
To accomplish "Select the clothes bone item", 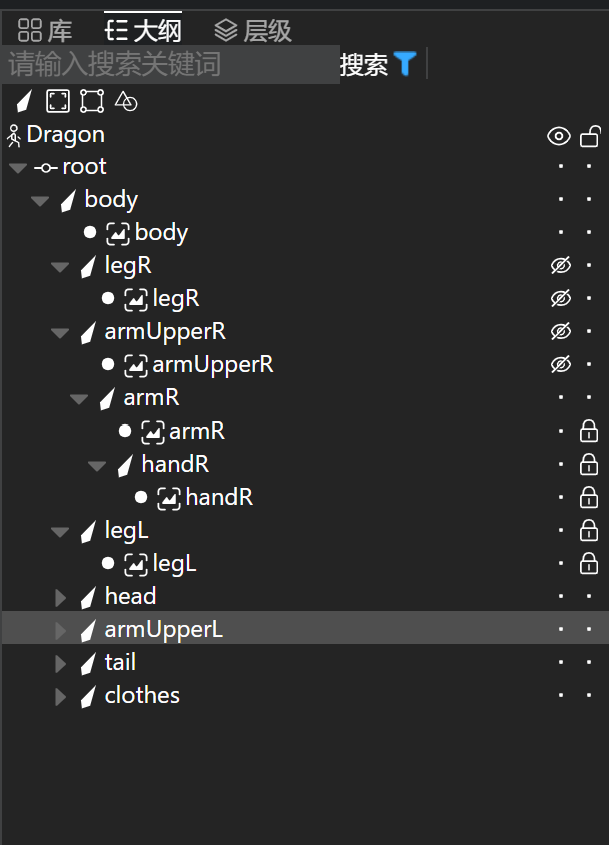I will coord(142,695).
